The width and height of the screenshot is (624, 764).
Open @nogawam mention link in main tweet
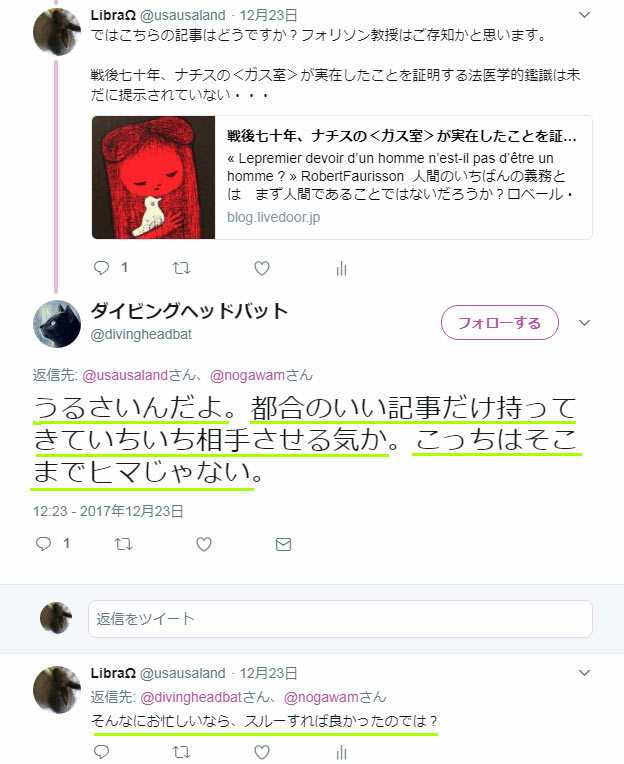click(x=247, y=375)
